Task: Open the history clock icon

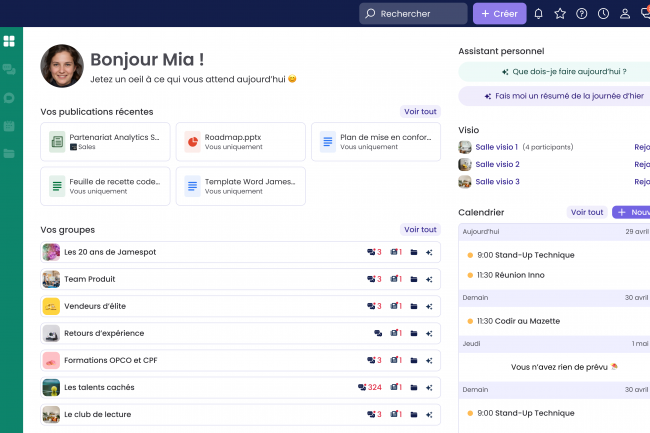Action: (x=603, y=14)
